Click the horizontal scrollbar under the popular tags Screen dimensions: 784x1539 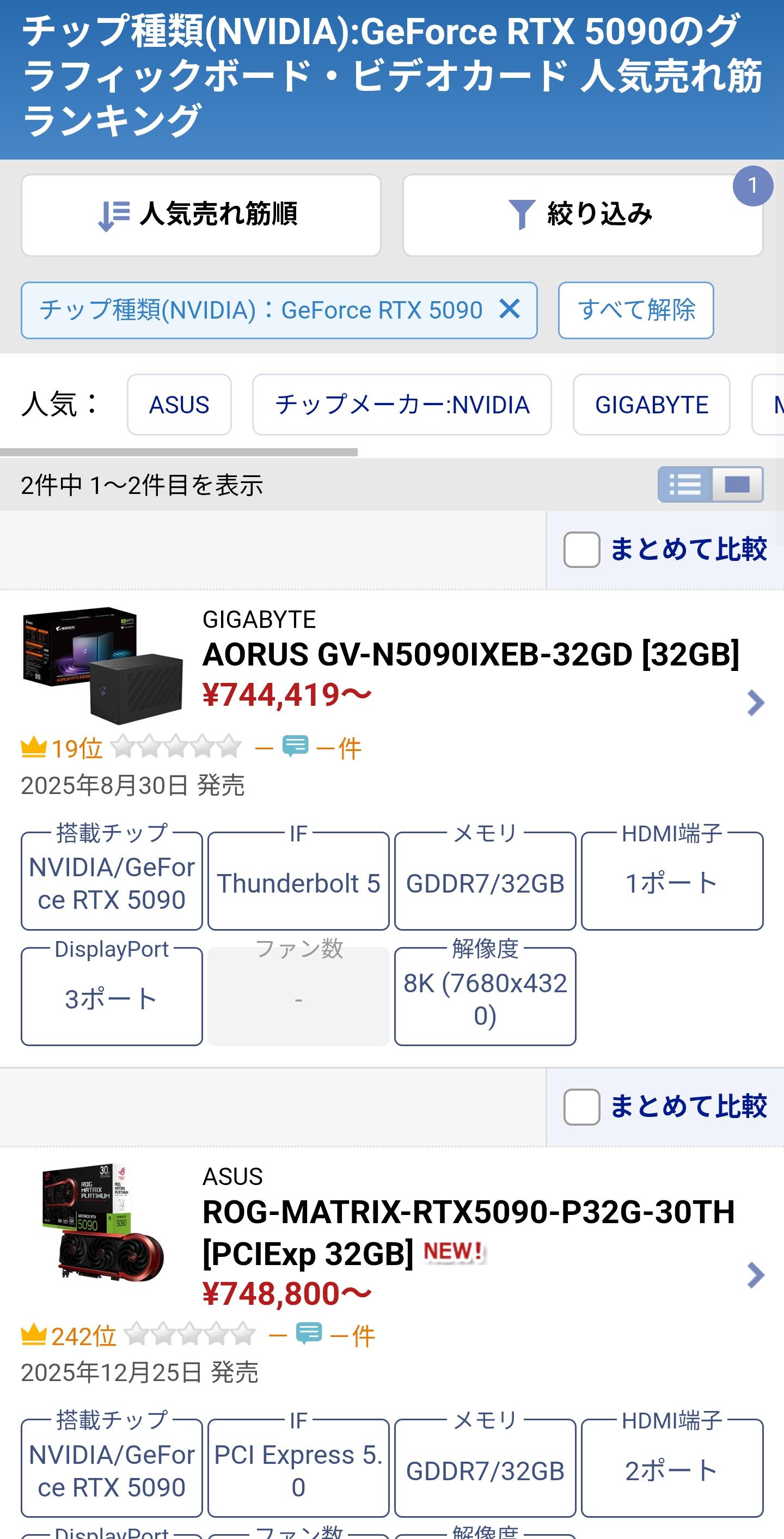179,452
